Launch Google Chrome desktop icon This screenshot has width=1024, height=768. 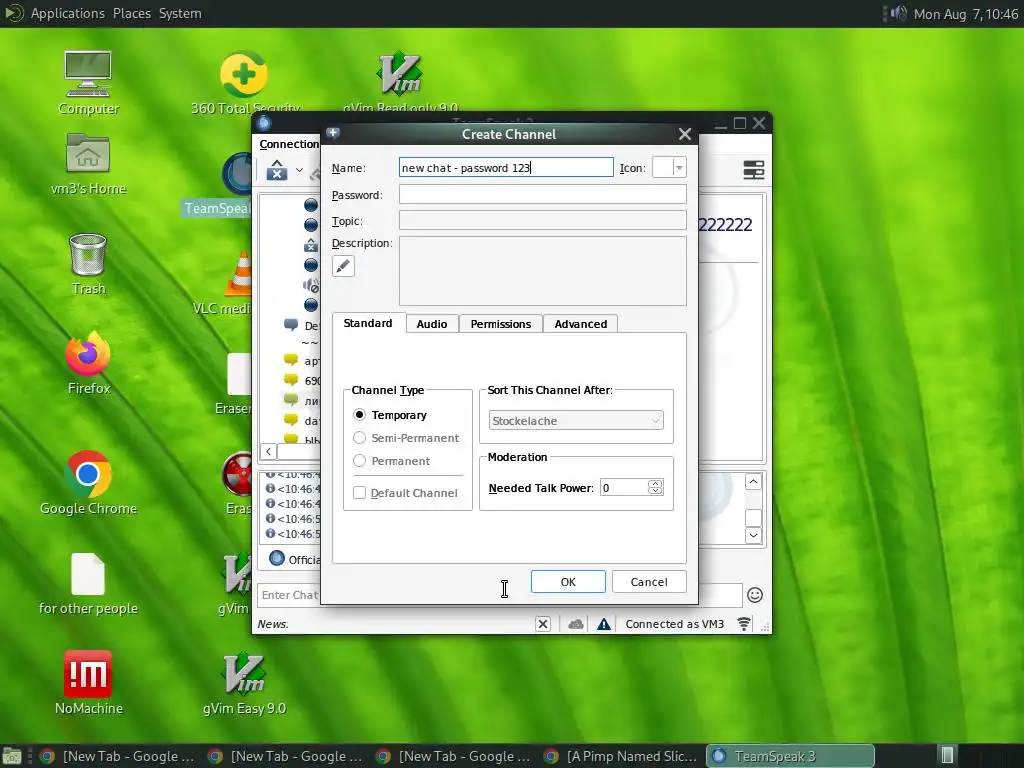88,483
